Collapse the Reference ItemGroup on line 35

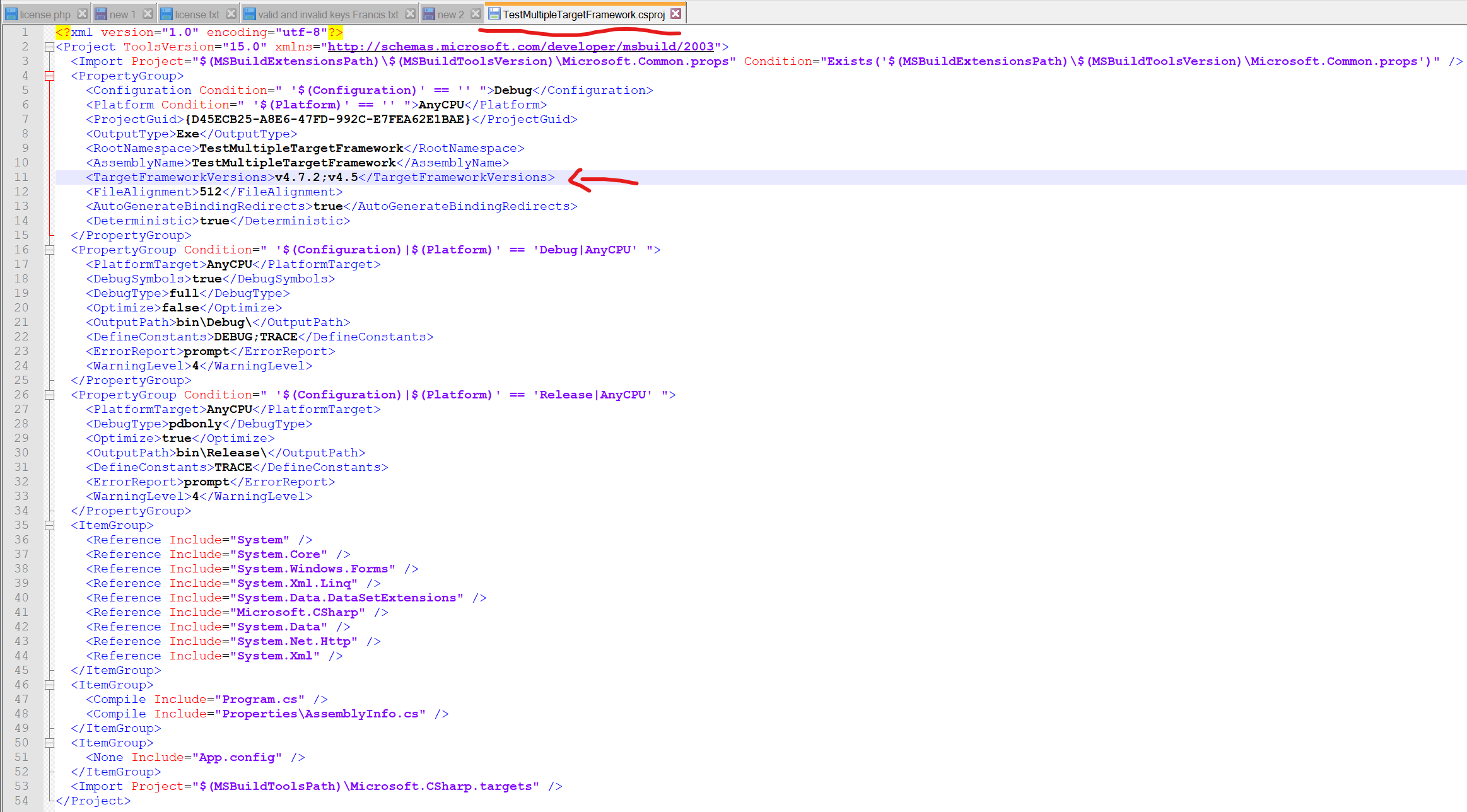(x=49, y=525)
